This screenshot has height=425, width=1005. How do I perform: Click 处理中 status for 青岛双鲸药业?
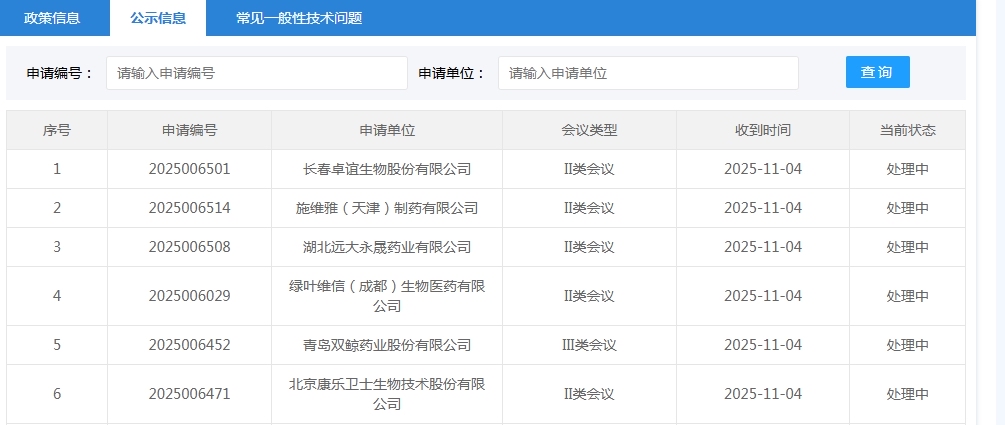click(908, 345)
